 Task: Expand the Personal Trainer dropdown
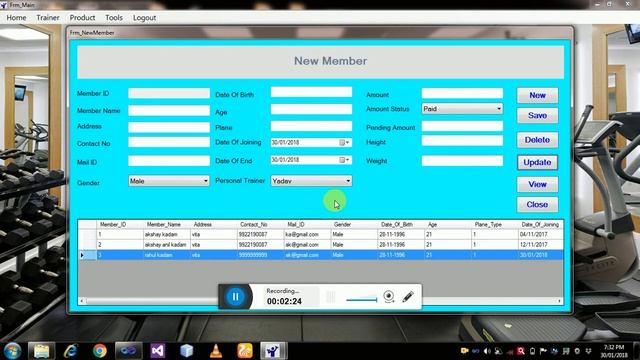[348, 181]
